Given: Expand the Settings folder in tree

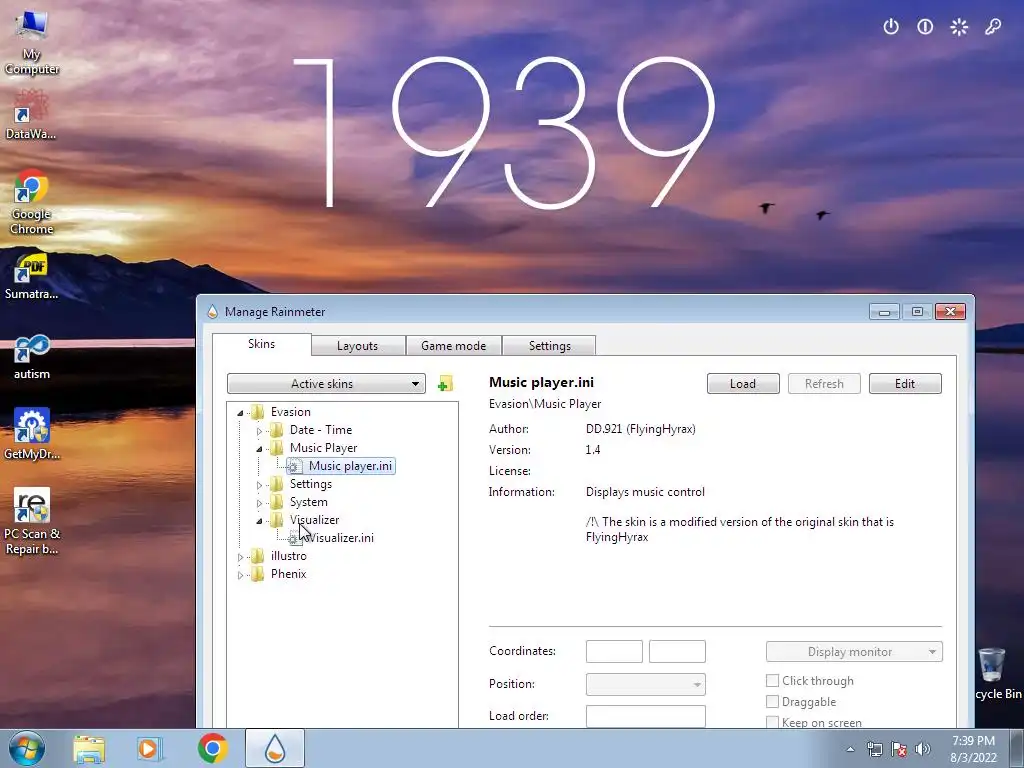Looking at the screenshot, I should coord(259,485).
